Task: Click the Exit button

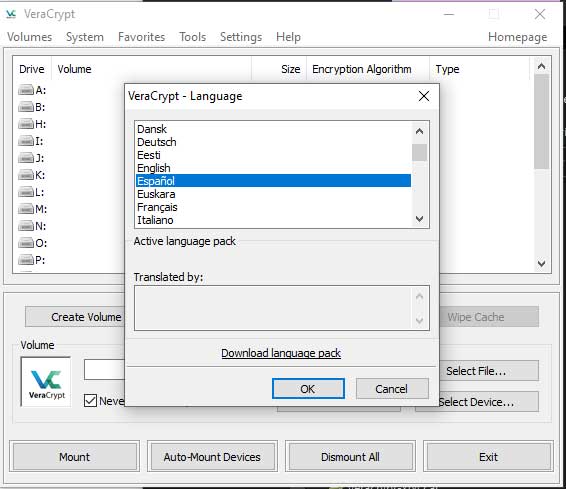Action: [488, 457]
